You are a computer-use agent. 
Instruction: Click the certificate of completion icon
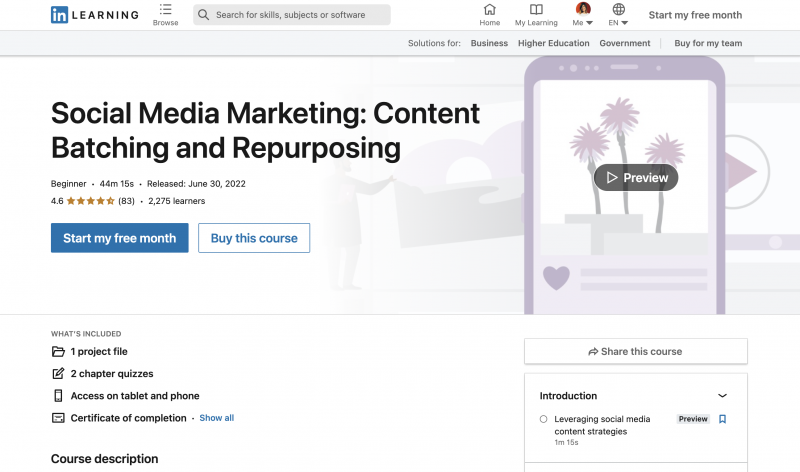pyautogui.click(x=58, y=418)
